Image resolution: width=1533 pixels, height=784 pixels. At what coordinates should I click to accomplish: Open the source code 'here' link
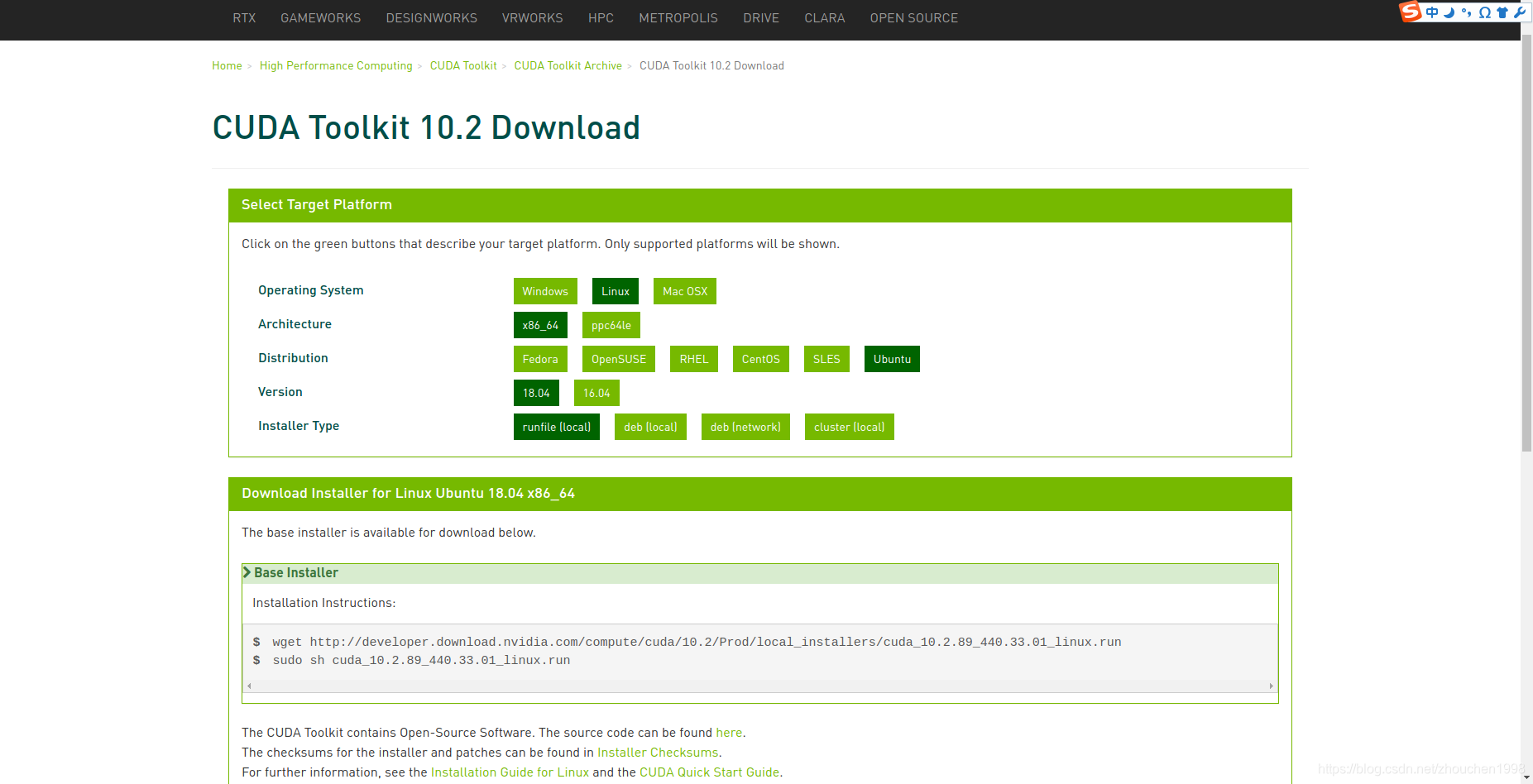pos(729,733)
